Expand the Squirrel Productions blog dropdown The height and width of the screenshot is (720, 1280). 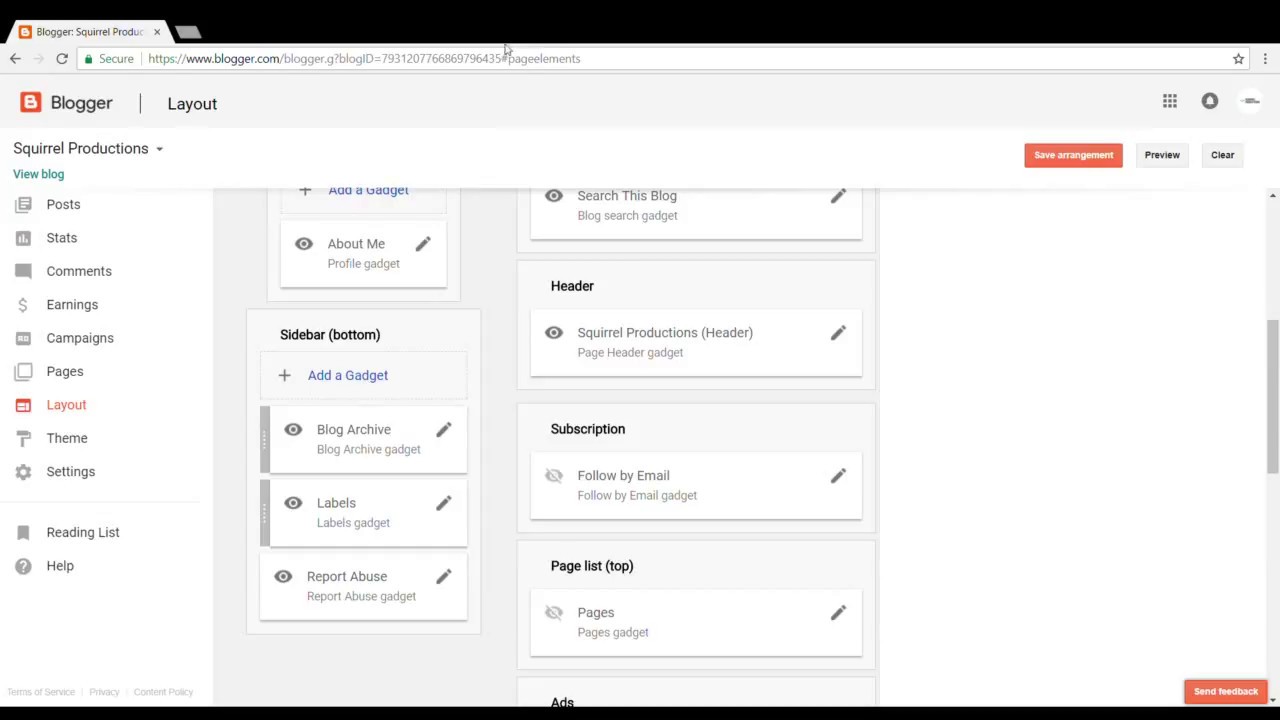(158, 149)
